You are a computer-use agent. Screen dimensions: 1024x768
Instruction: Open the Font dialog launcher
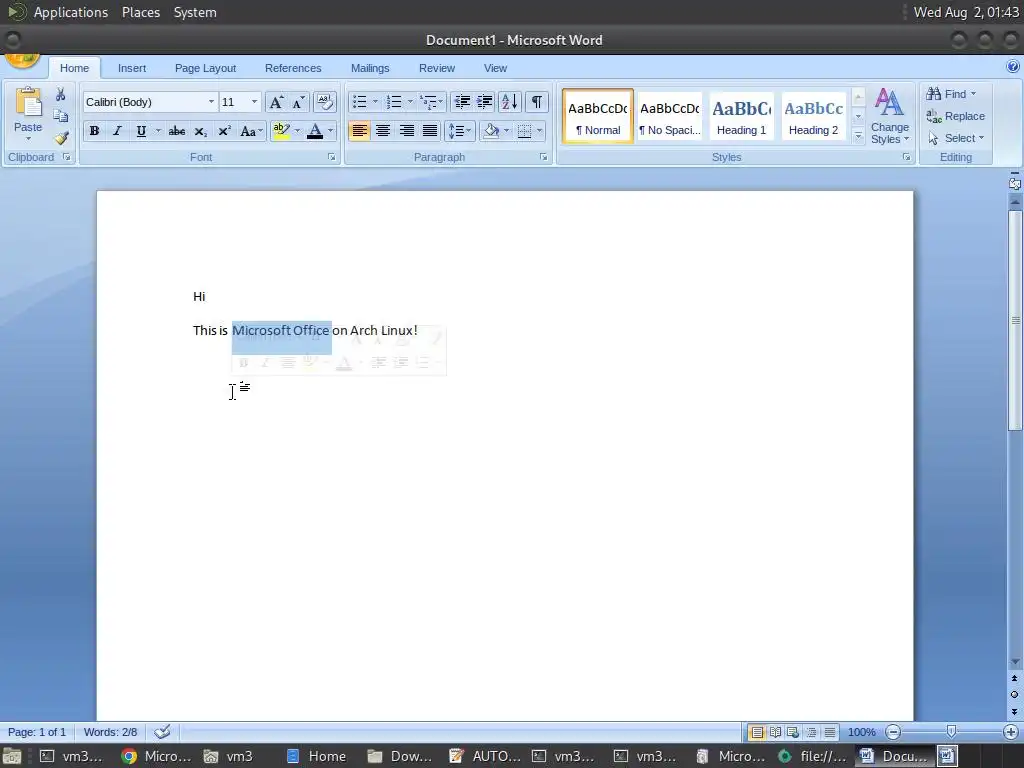pyautogui.click(x=332, y=157)
